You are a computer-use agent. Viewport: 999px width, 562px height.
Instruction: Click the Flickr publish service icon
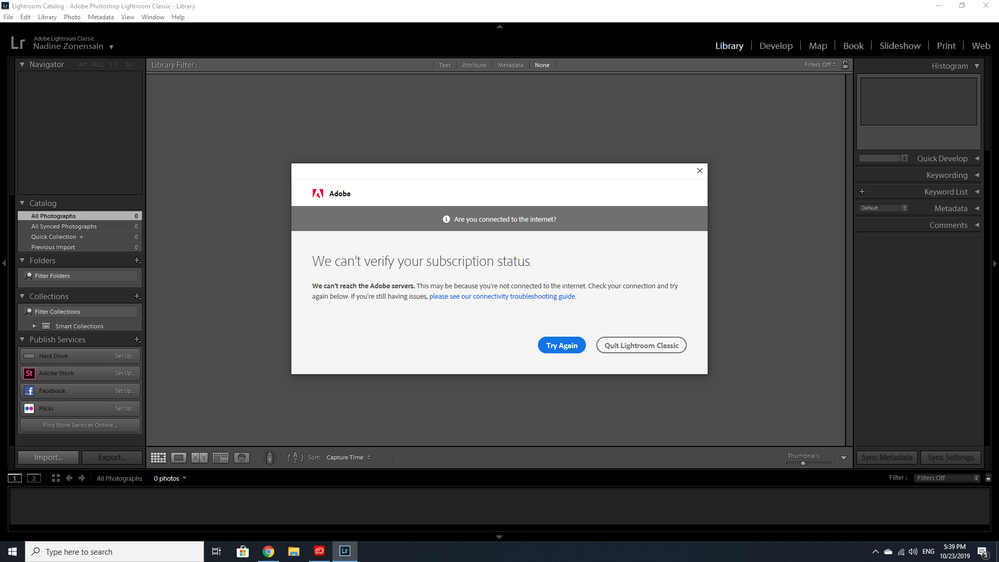pyautogui.click(x=29, y=408)
